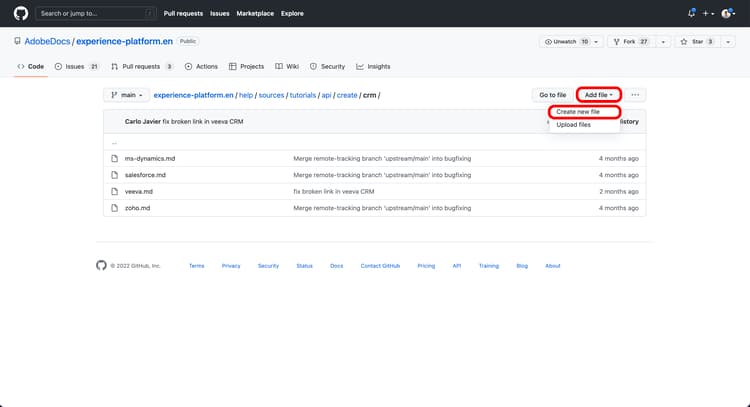Switch to the repository Security tab

pyautogui.click(x=327, y=66)
